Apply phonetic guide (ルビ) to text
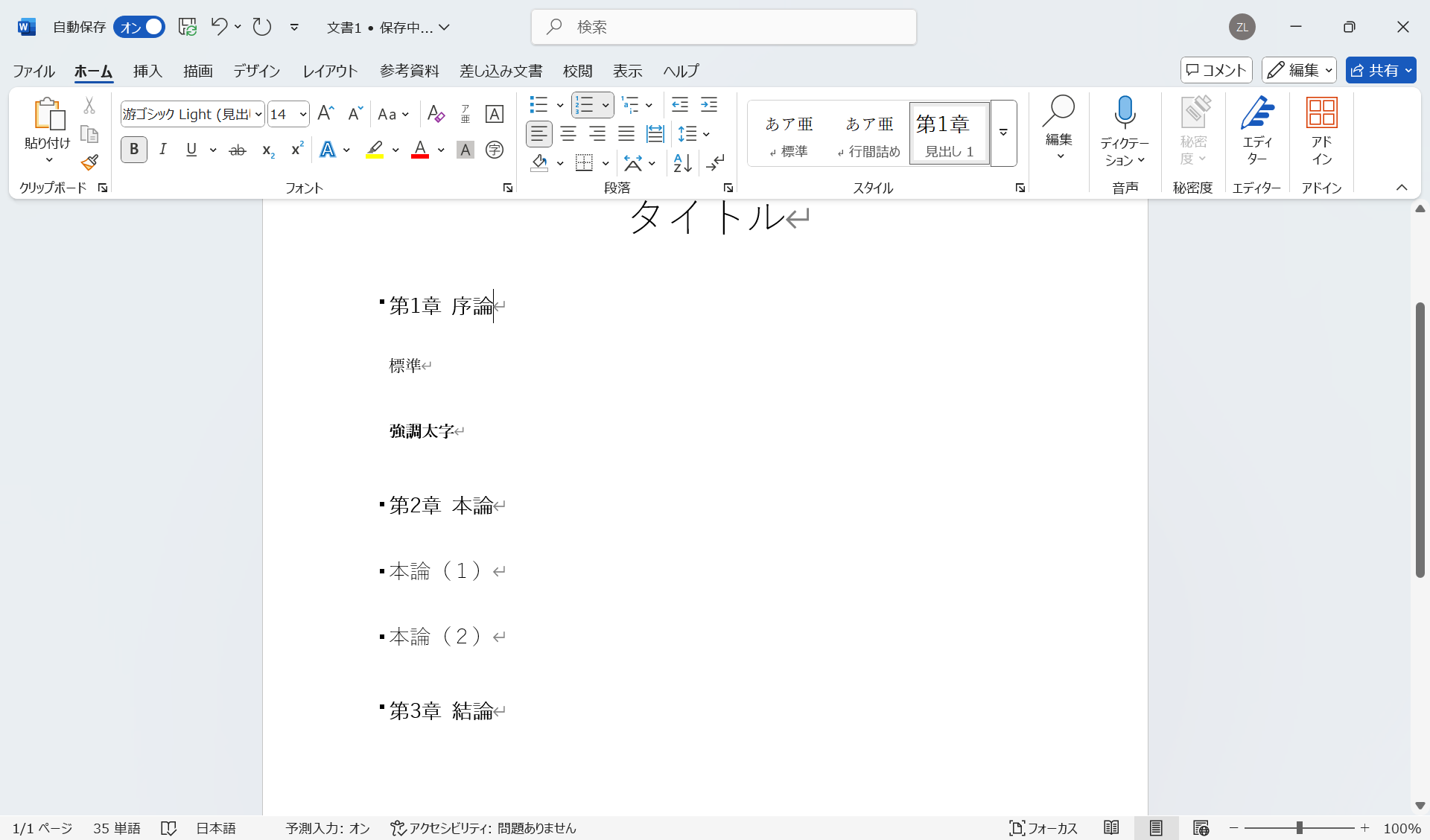The width and height of the screenshot is (1430, 840). [465, 113]
